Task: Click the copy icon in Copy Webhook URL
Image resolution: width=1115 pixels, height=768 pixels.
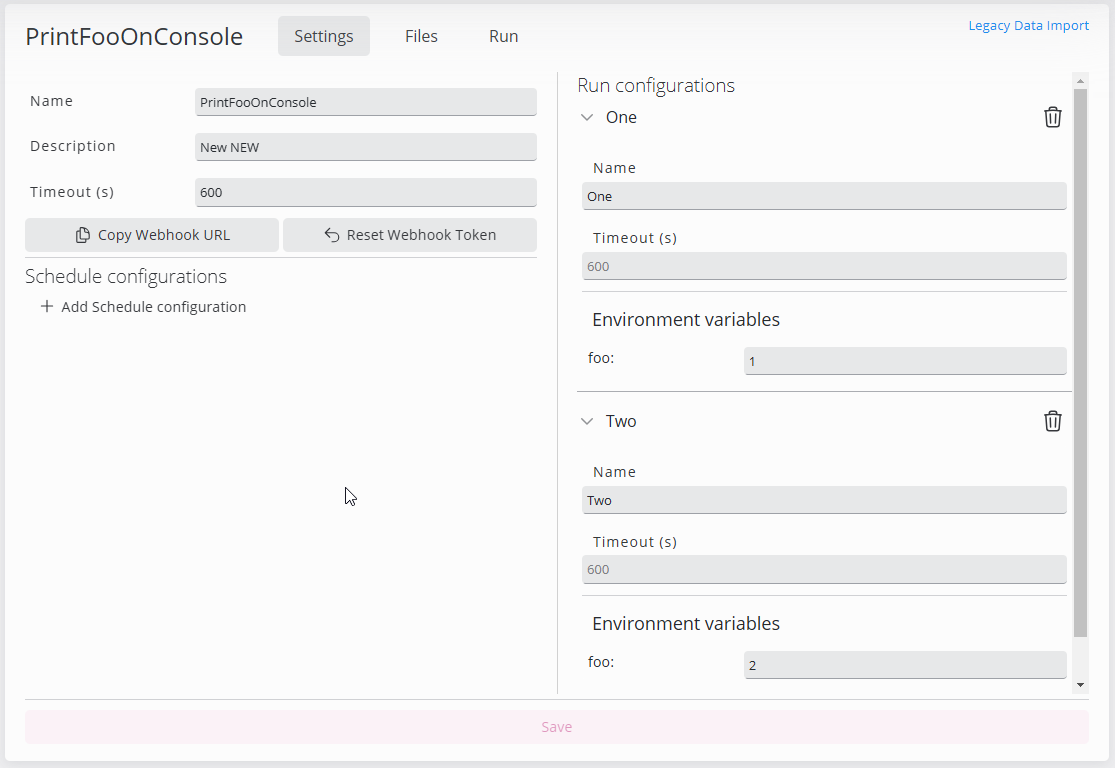Action: point(83,236)
